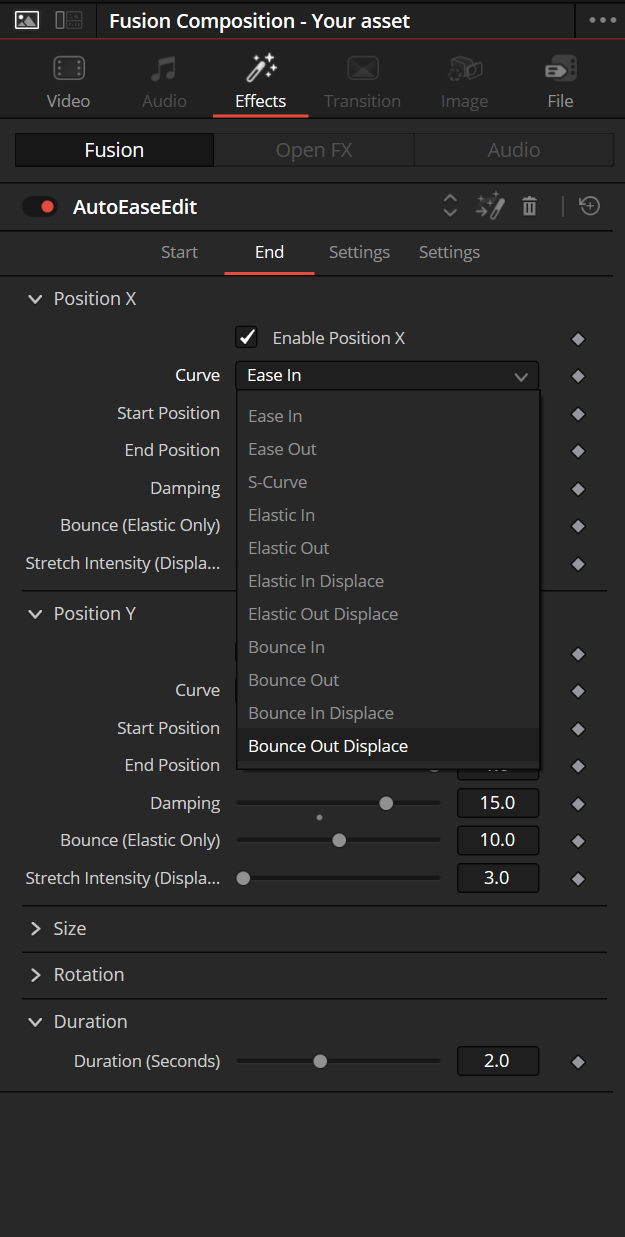Screen dimensions: 625x1237
Task: Switch to the Start tab
Action: click(x=179, y=252)
